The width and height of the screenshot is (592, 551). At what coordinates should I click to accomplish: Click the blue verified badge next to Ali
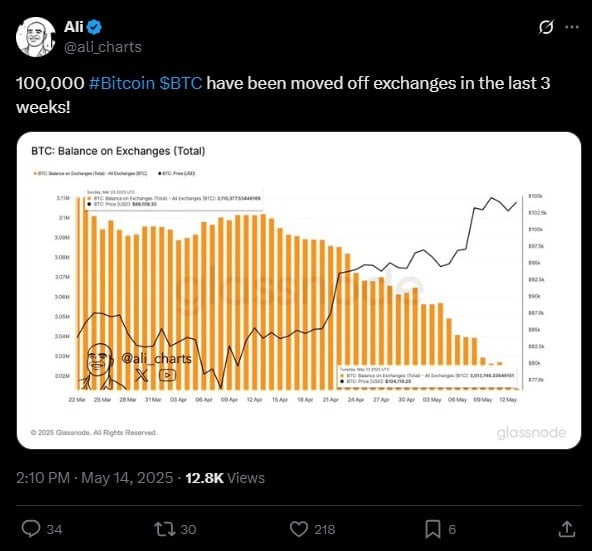click(x=94, y=27)
